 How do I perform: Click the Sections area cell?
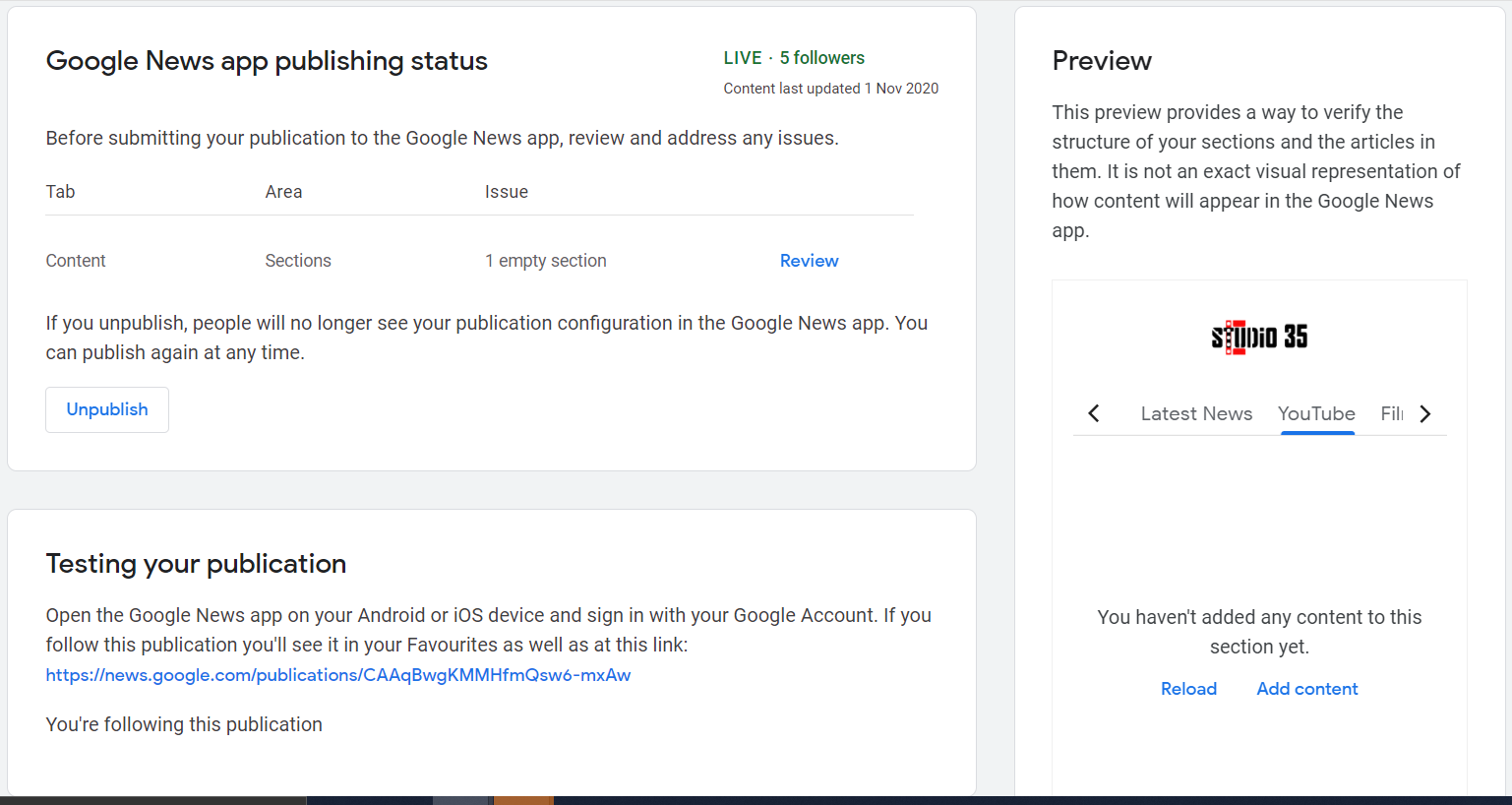coord(298,261)
